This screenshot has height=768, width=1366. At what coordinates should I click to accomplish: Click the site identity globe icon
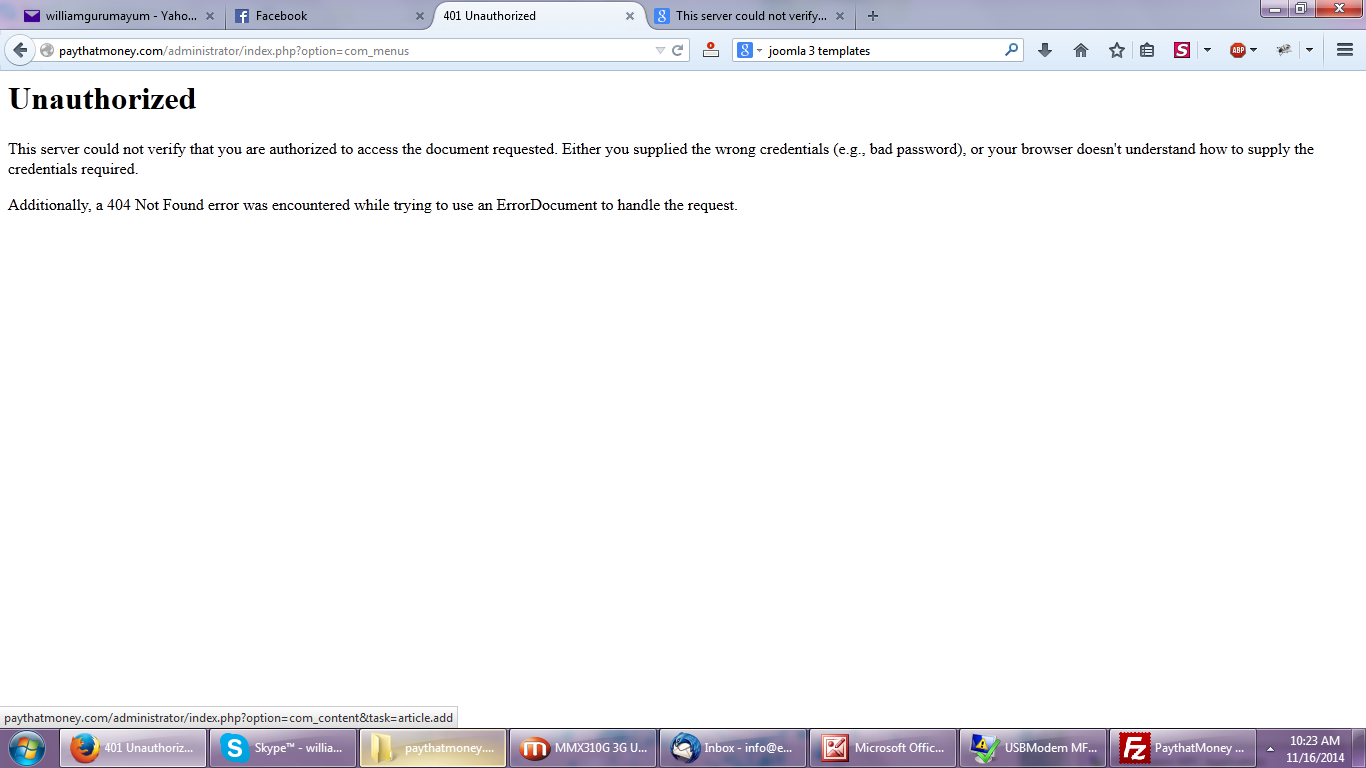(x=47, y=50)
